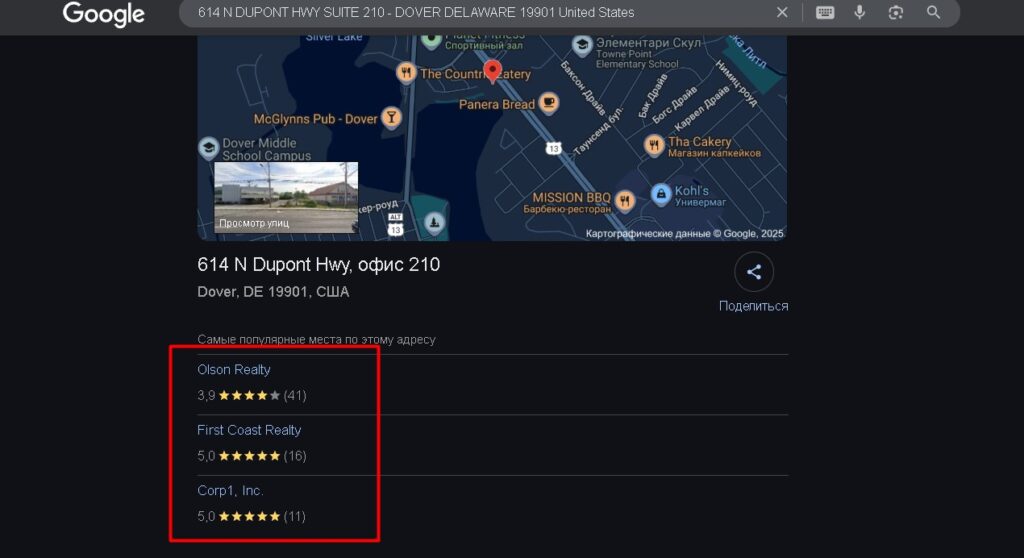Click the Поделиться share label
Viewport: 1024px width, 558px height.
point(753,306)
